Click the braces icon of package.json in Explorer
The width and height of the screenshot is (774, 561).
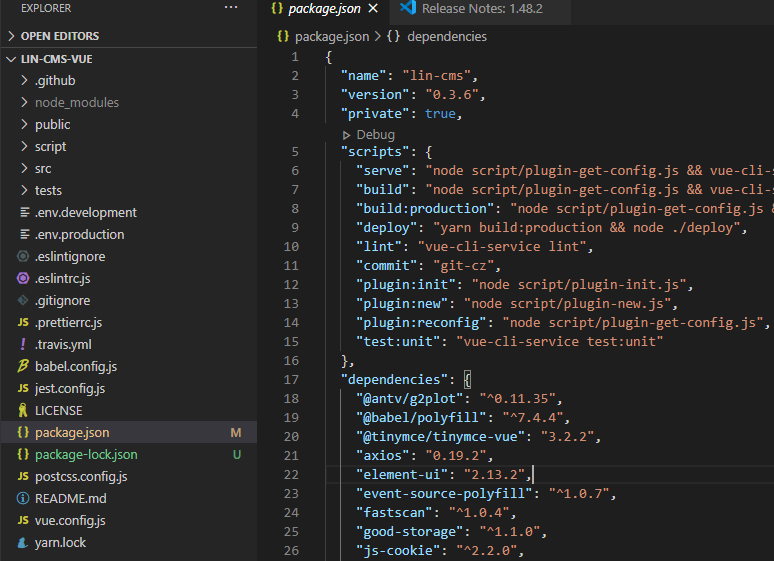point(23,432)
